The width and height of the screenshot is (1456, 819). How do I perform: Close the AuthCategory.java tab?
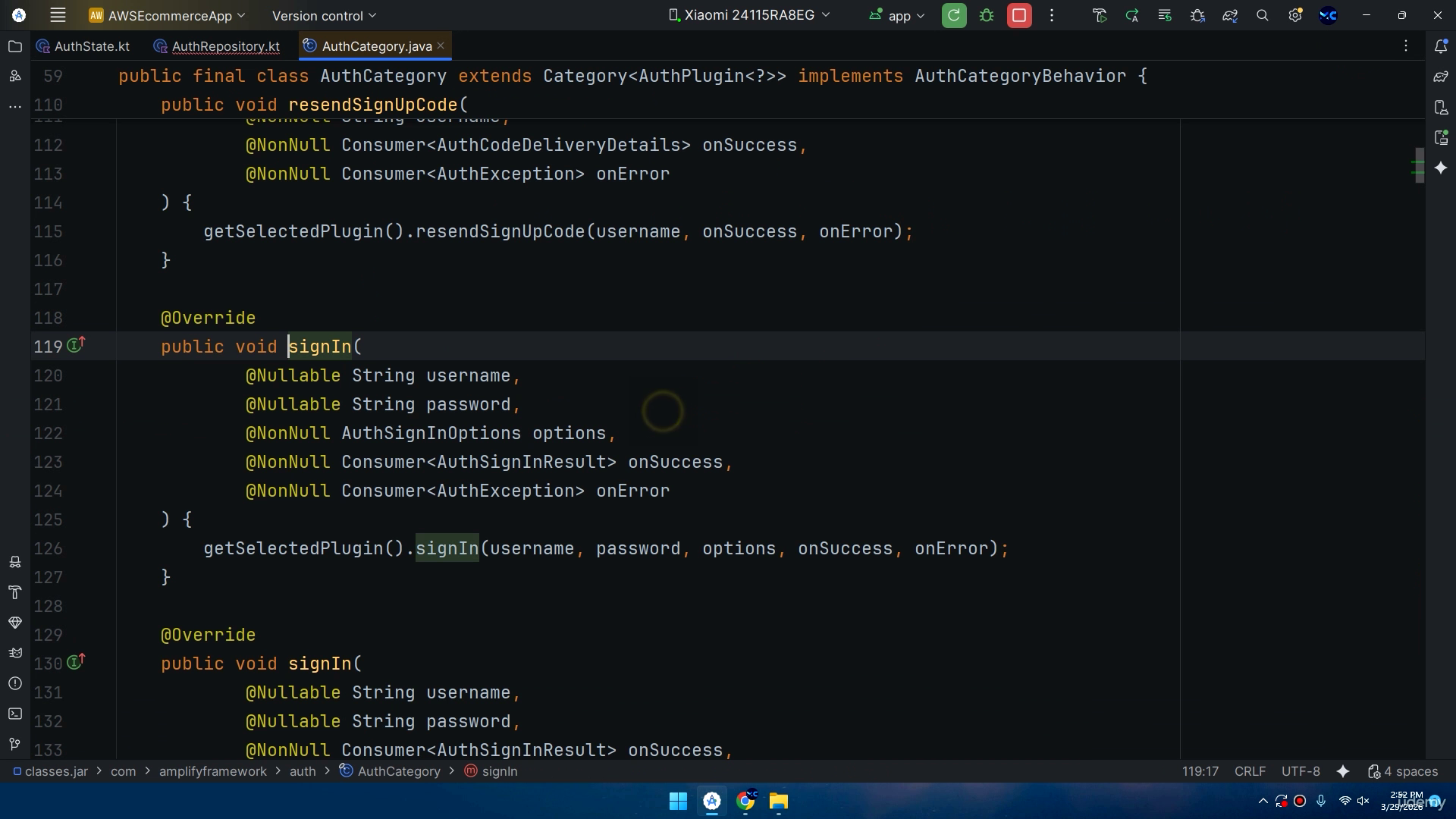[441, 46]
